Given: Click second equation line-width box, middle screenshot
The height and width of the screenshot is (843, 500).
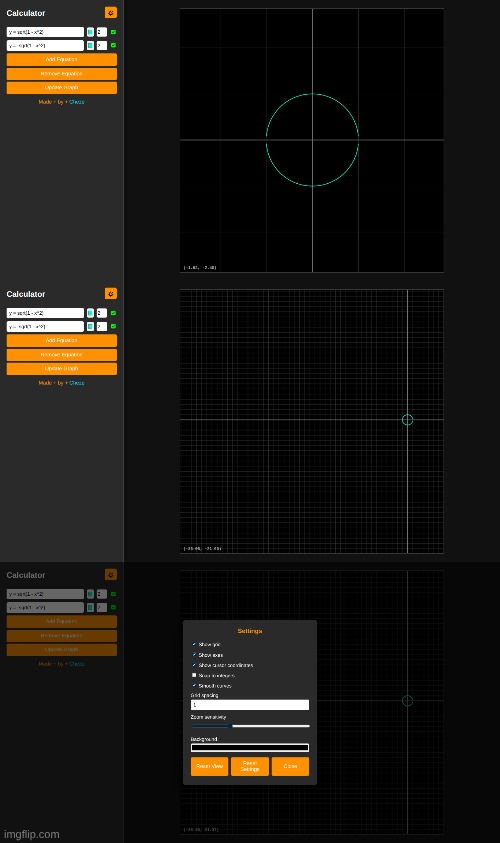Looking at the screenshot, I should [102, 326].
